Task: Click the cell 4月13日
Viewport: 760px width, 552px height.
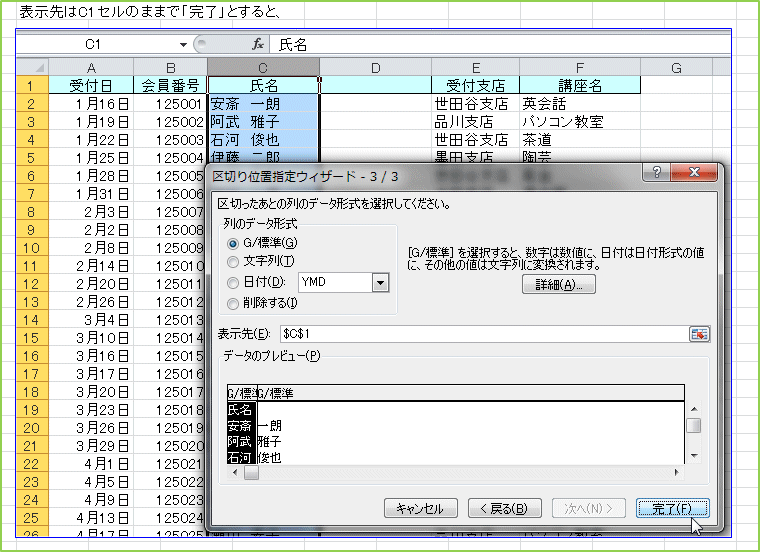Action: (x=91, y=518)
